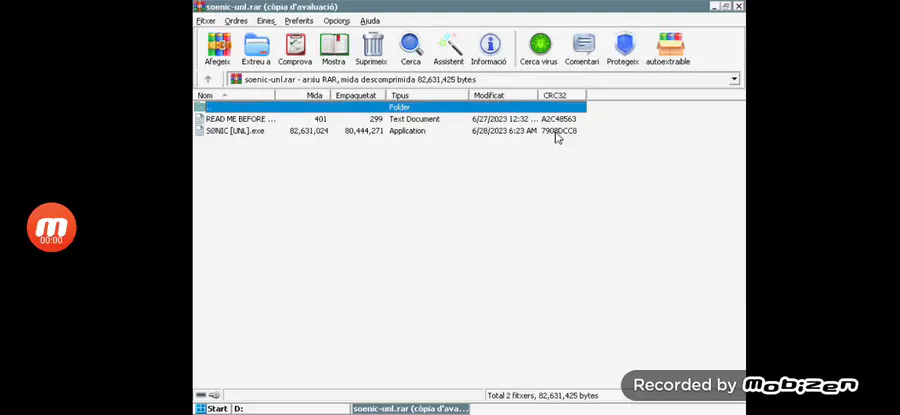Select the SØNIC [UNL].exe file name
This screenshot has width=900, height=415.
235,131
